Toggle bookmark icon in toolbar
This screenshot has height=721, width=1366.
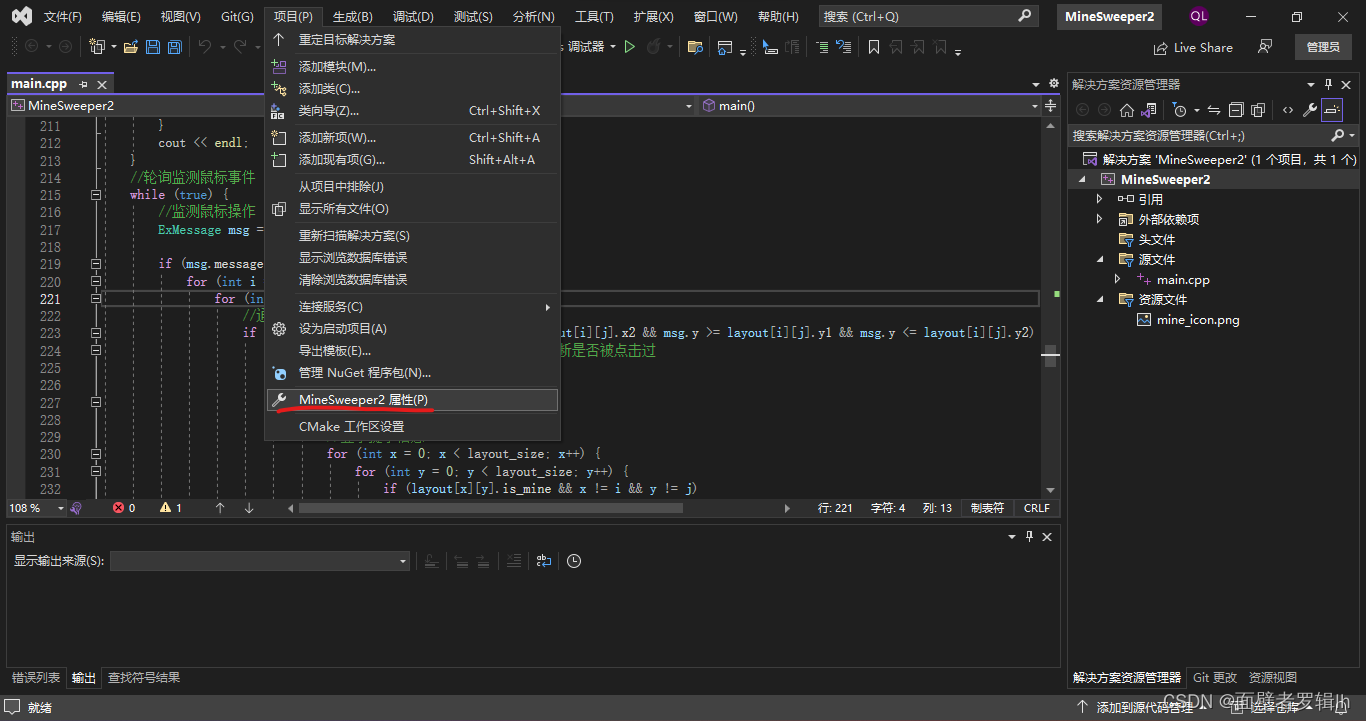pyautogui.click(x=874, y=47)
